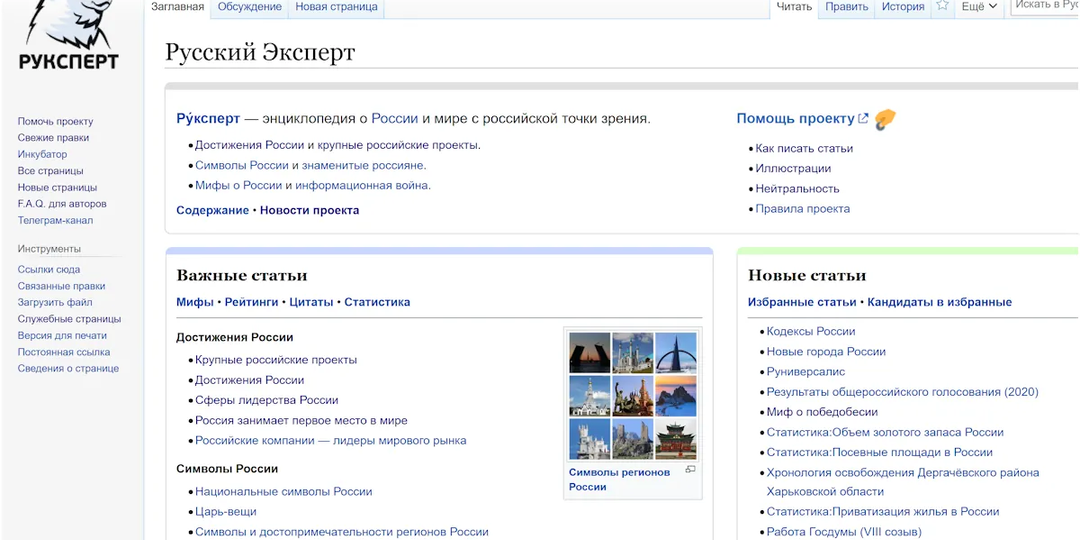1080x540 pixels.
Task: Click the hand icon next to Помощь проекту
Action: (885, 120)
